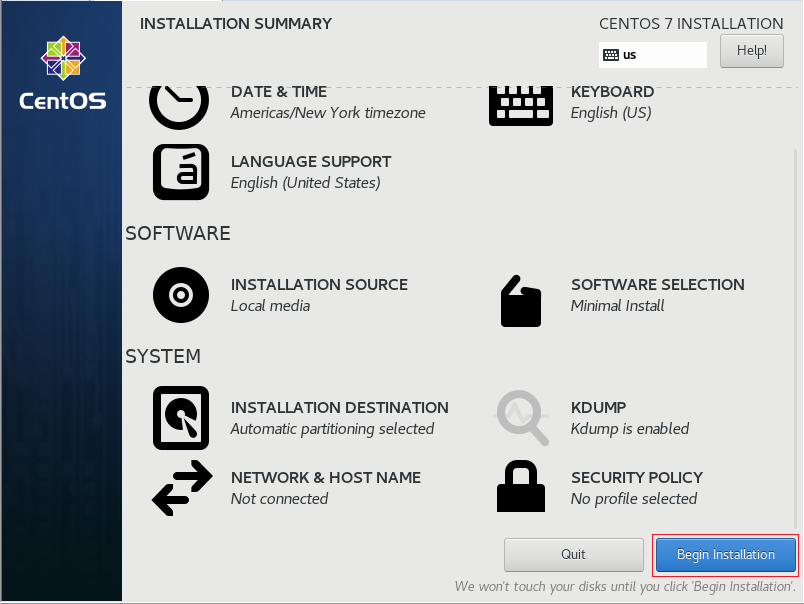Open the Installation Destination hard drive icon
The width and height of the screenshot is (804, 604).
pyautogui.click(x=181, y=418)
